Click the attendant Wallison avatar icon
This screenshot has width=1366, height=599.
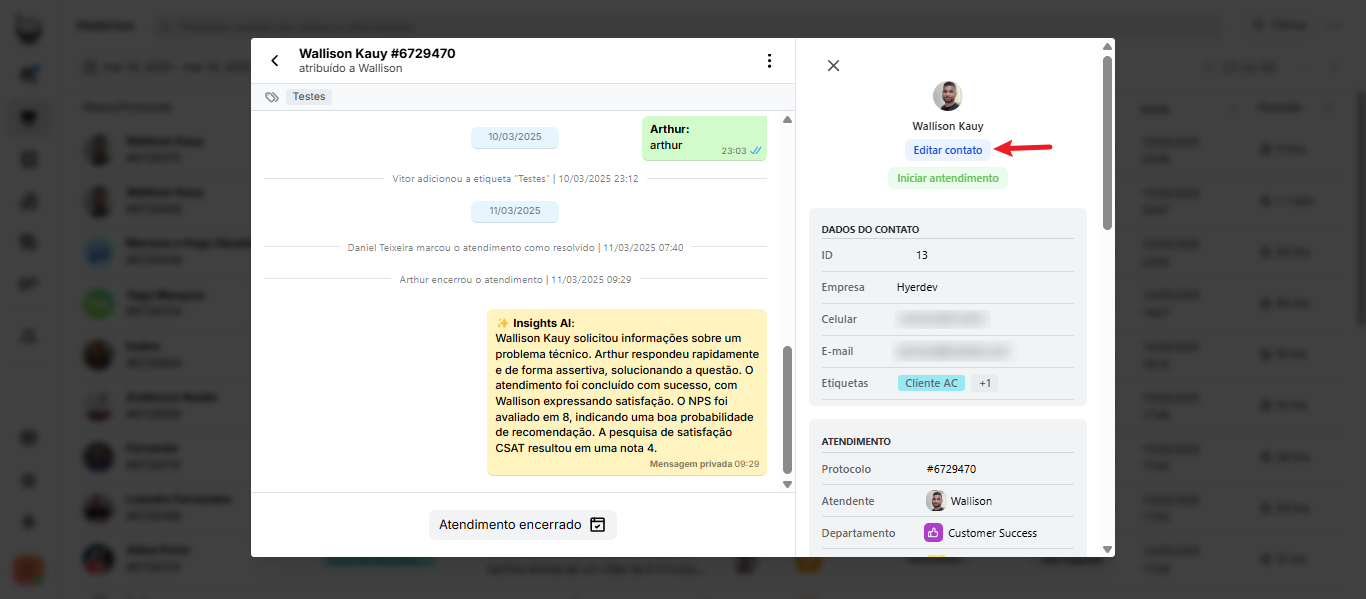[x=935, y=501]
